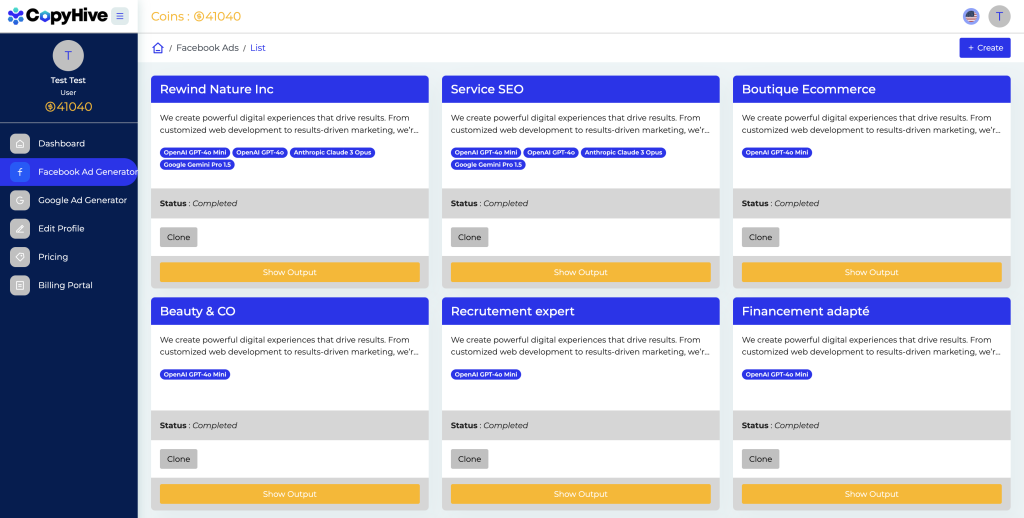Open the user avatar menu in header

999,16
